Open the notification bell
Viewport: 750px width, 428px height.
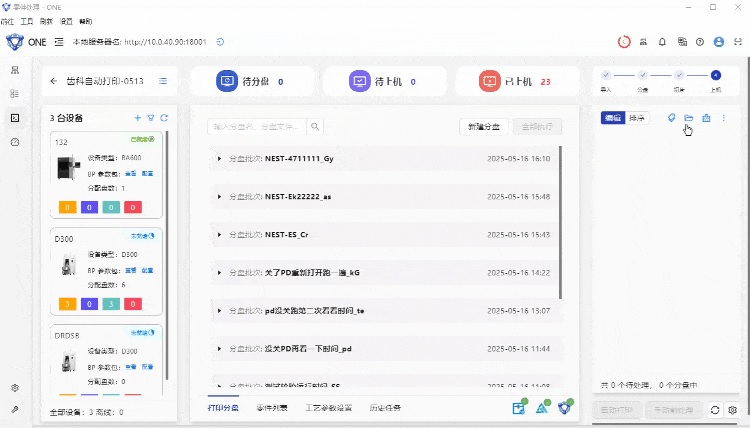point(662,42)
